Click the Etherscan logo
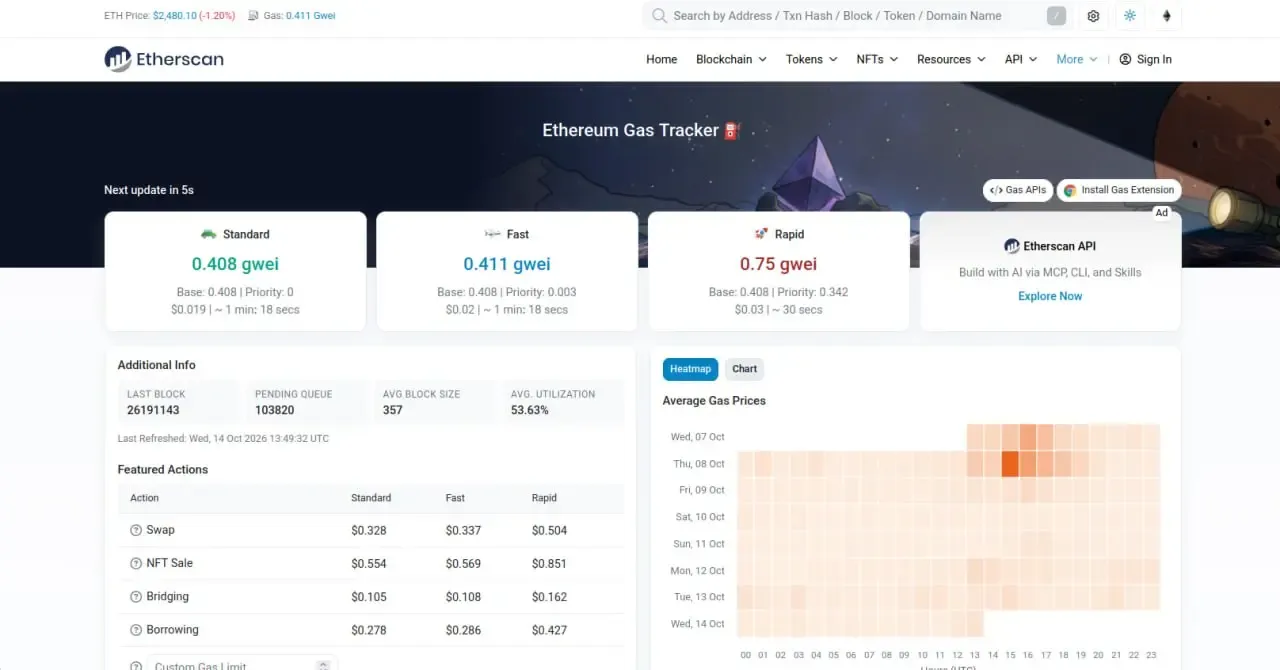The width and height of the screenshot is (1280, 670). (x=164, y=59)
